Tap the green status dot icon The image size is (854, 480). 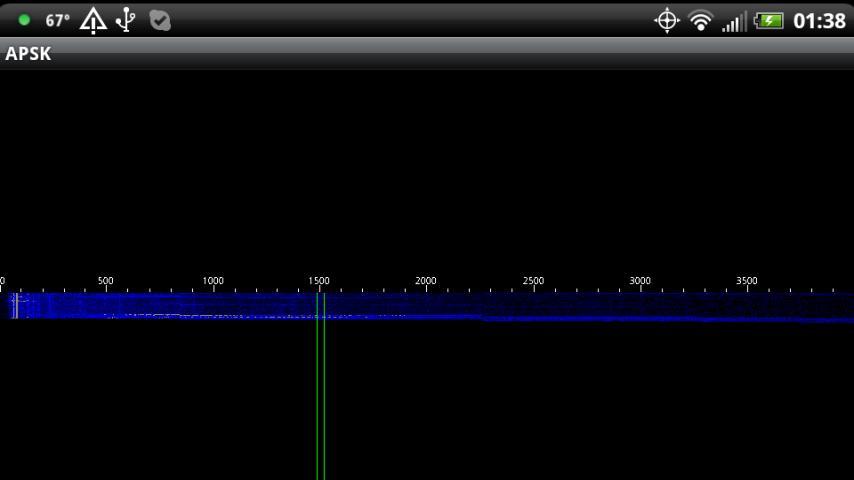(24, 20)
